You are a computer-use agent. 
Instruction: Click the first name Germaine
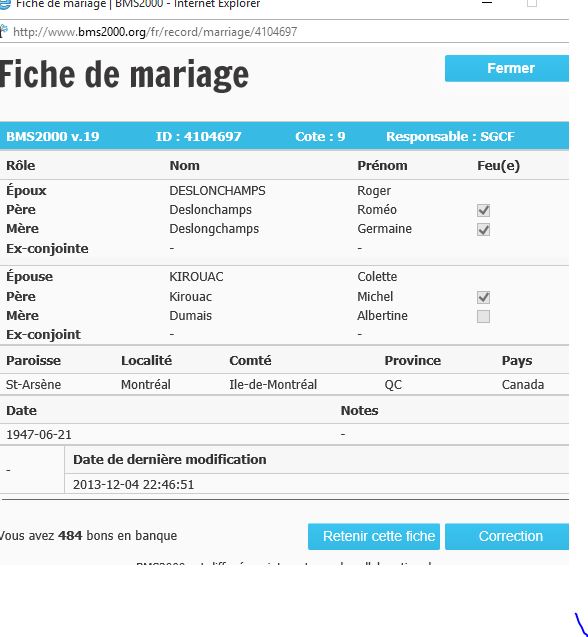[384, 229]
